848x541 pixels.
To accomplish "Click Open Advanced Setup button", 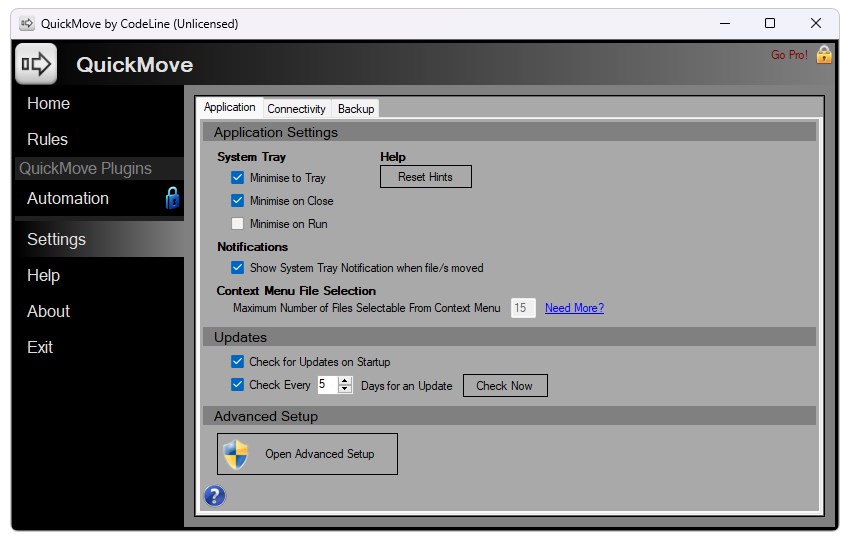I will click(307, 454).
